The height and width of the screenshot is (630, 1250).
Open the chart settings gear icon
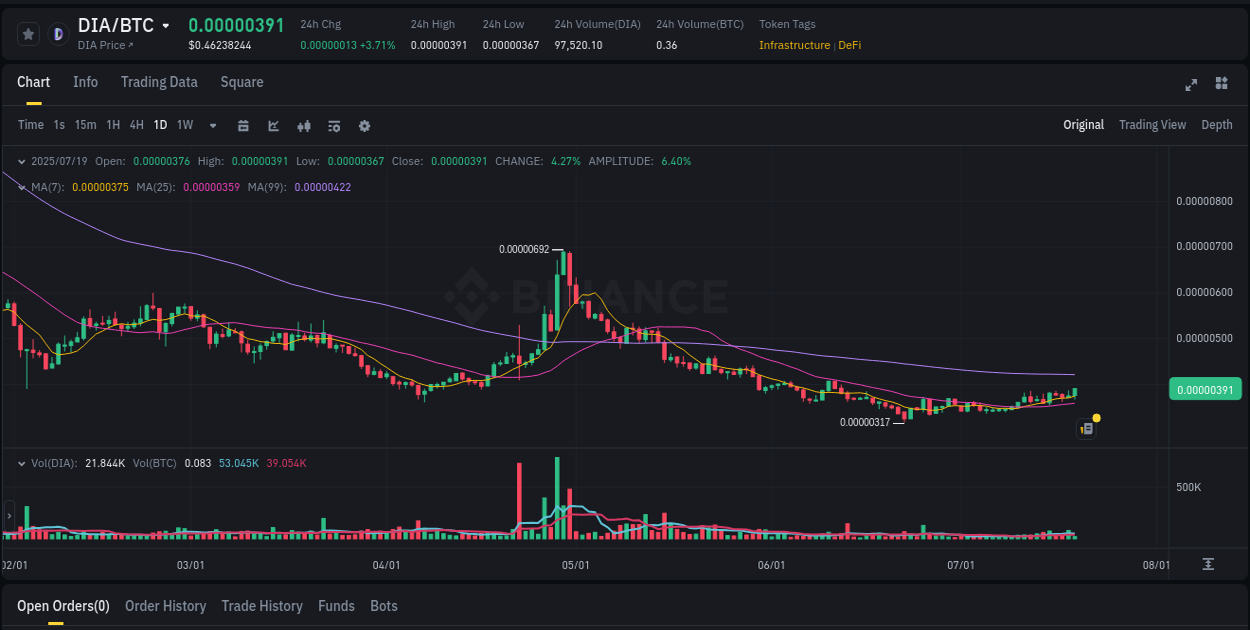coord(364,126)
